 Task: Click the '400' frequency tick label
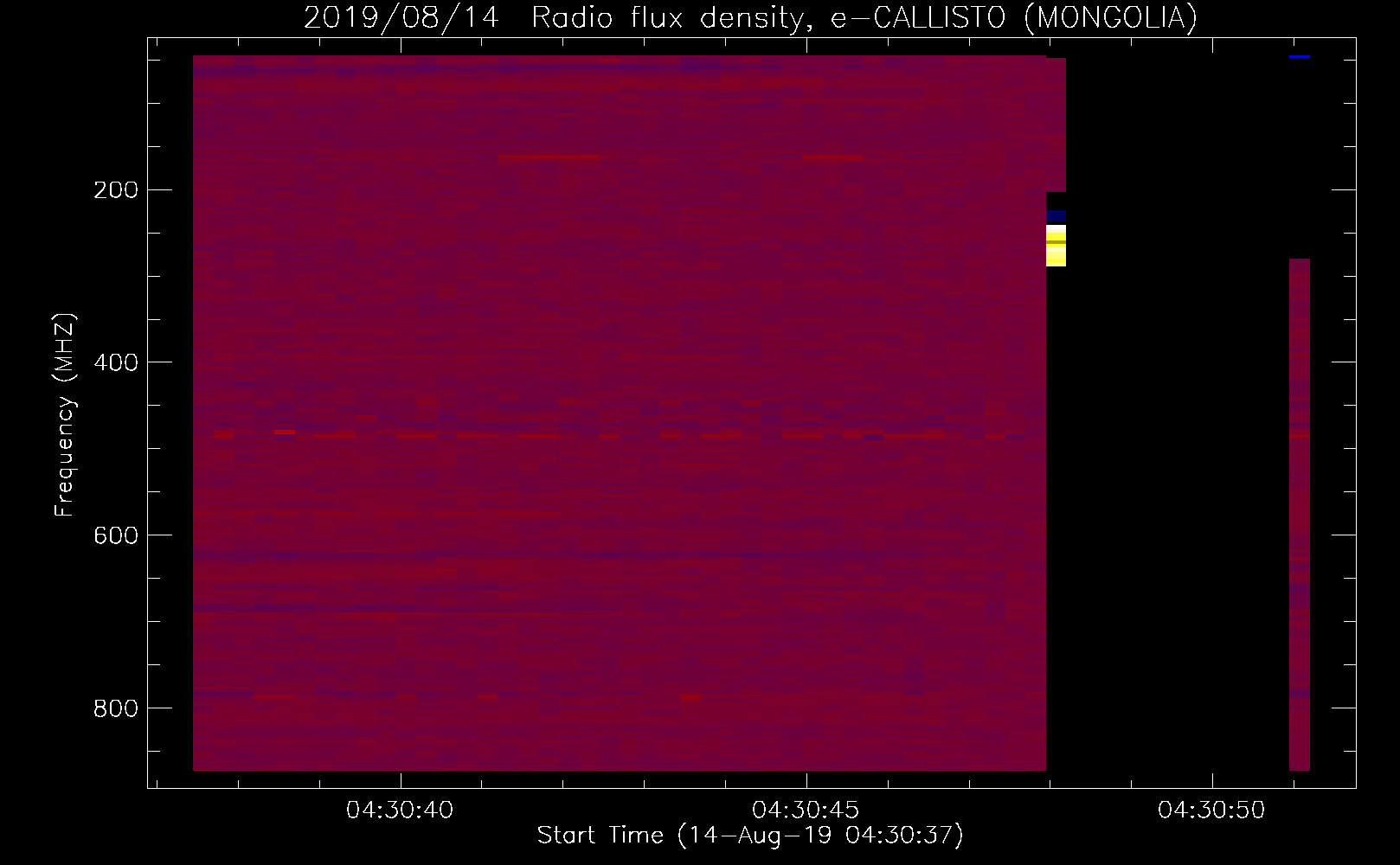click(x=116, y=362)
